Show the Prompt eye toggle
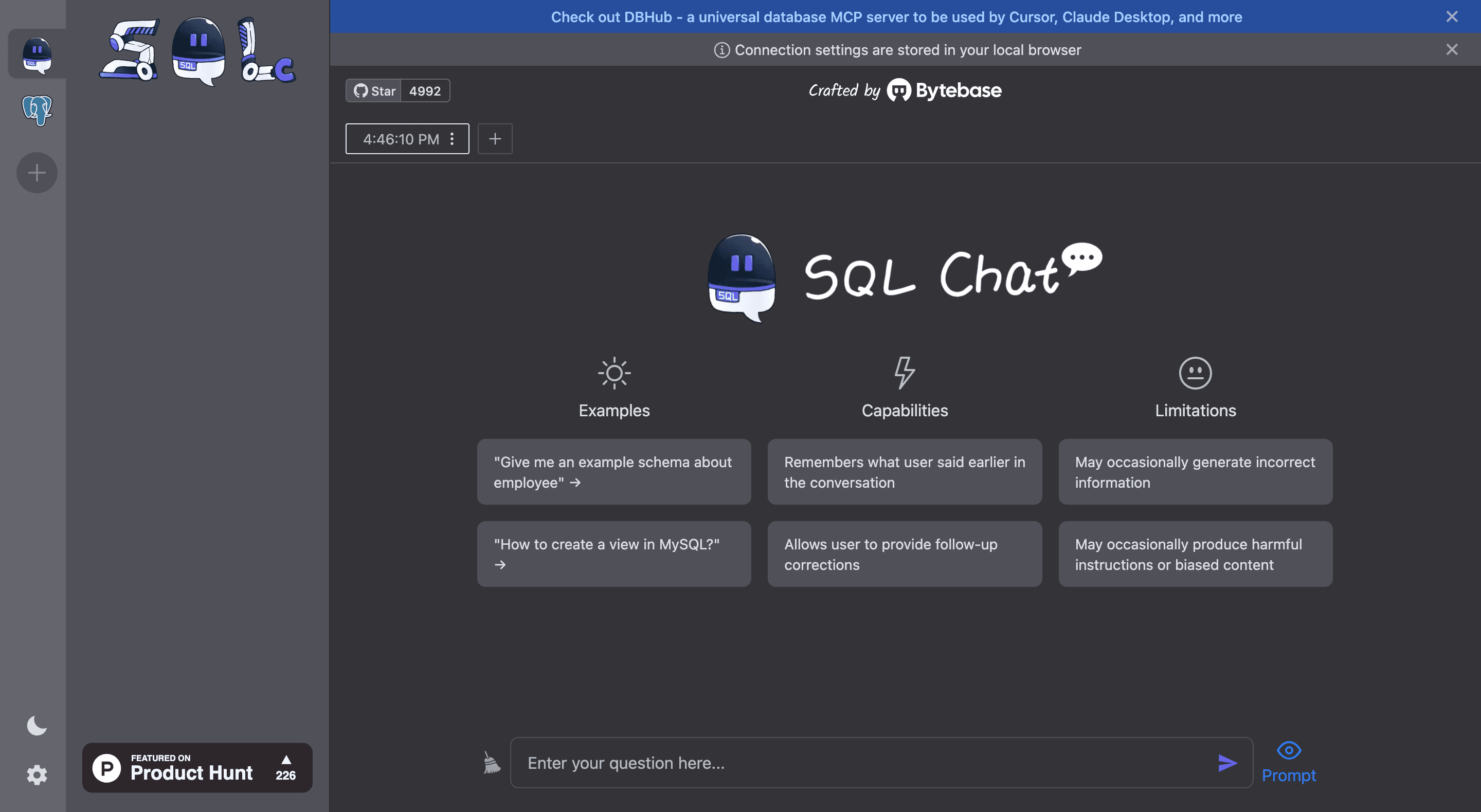Viewport: 1481px width, 812px height. click(x=1288, y=762)
